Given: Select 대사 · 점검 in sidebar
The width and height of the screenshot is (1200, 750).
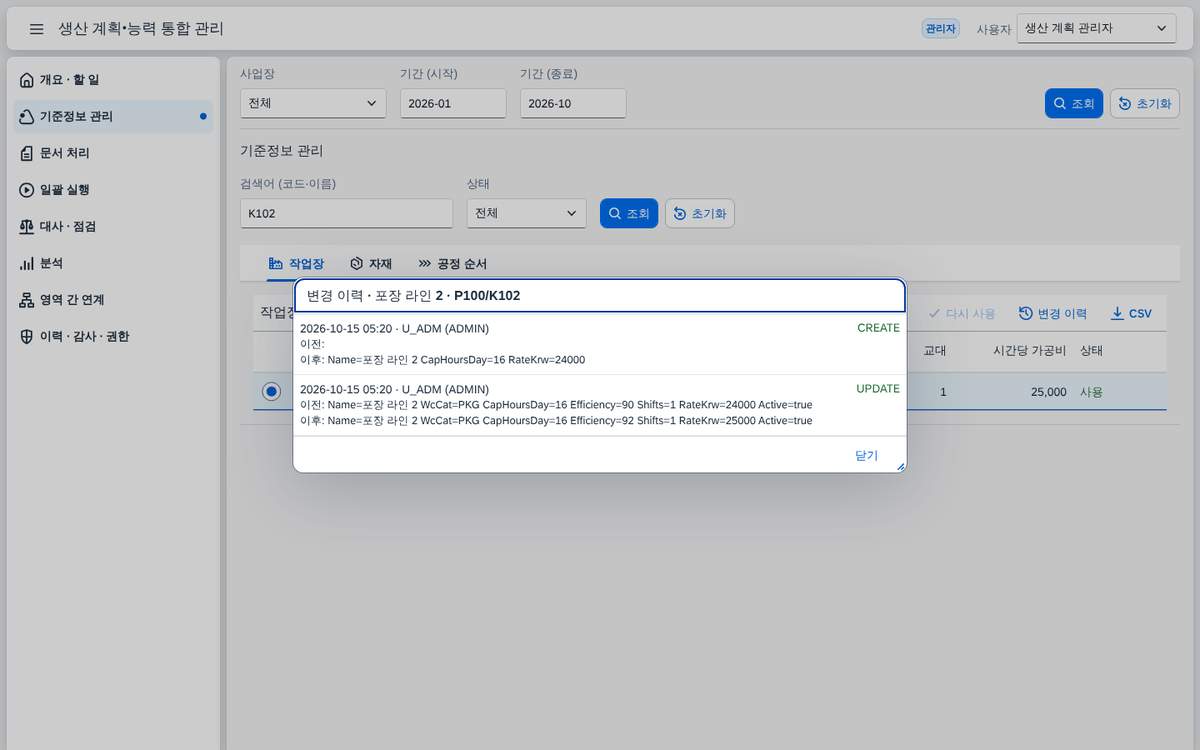Looking at the screenshot, I should point(114,226).
